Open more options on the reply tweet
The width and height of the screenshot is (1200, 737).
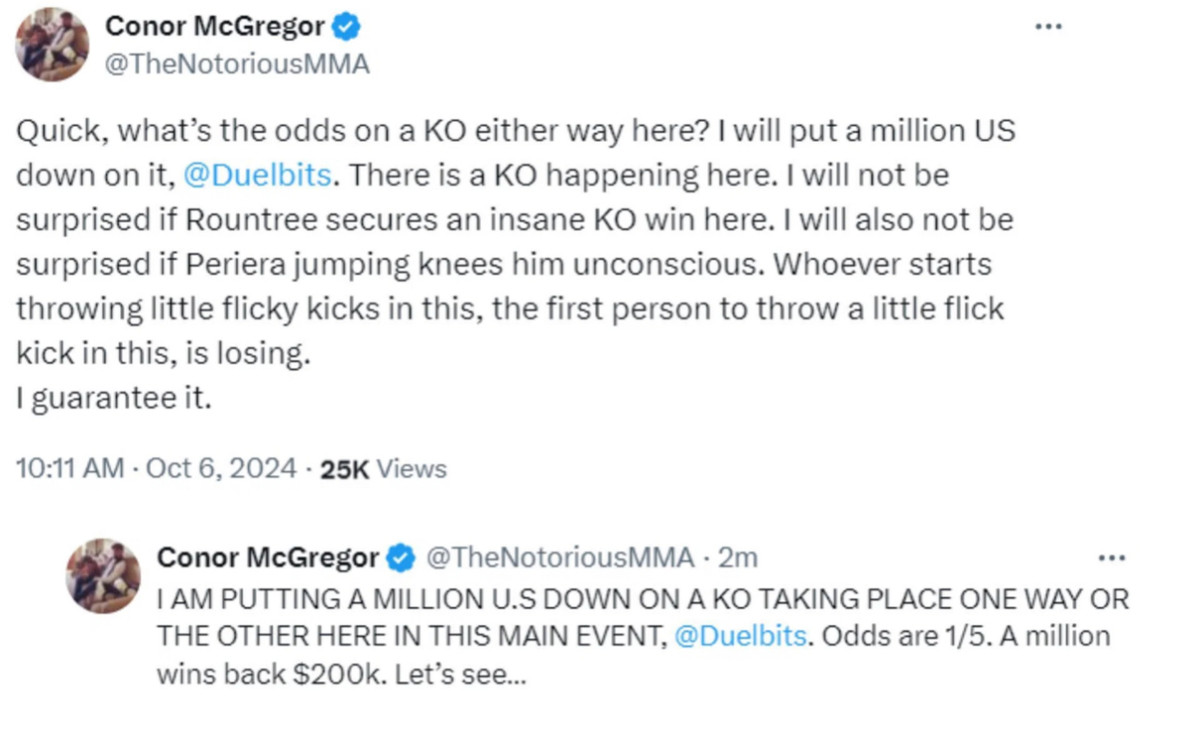1111,557
